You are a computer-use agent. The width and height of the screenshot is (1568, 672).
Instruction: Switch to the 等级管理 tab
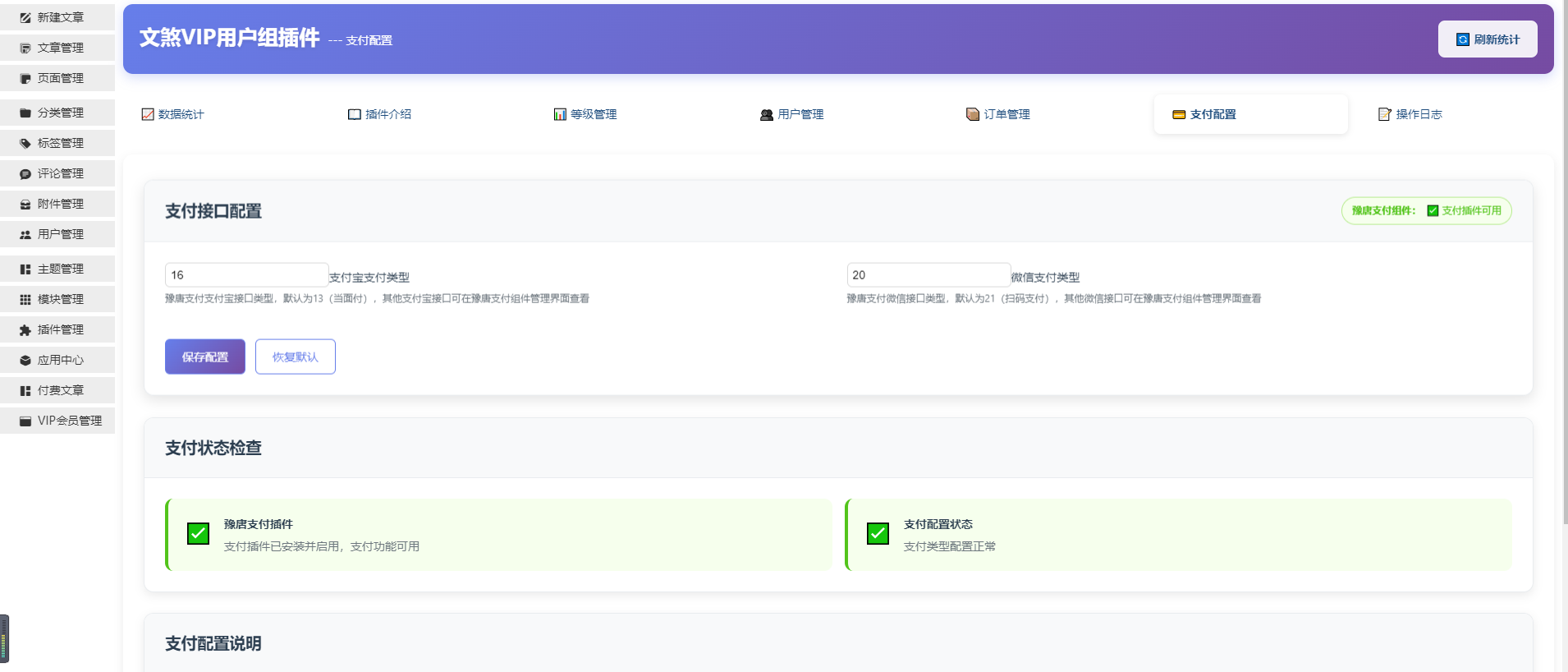pyautogui.click(x=585, y=114)
